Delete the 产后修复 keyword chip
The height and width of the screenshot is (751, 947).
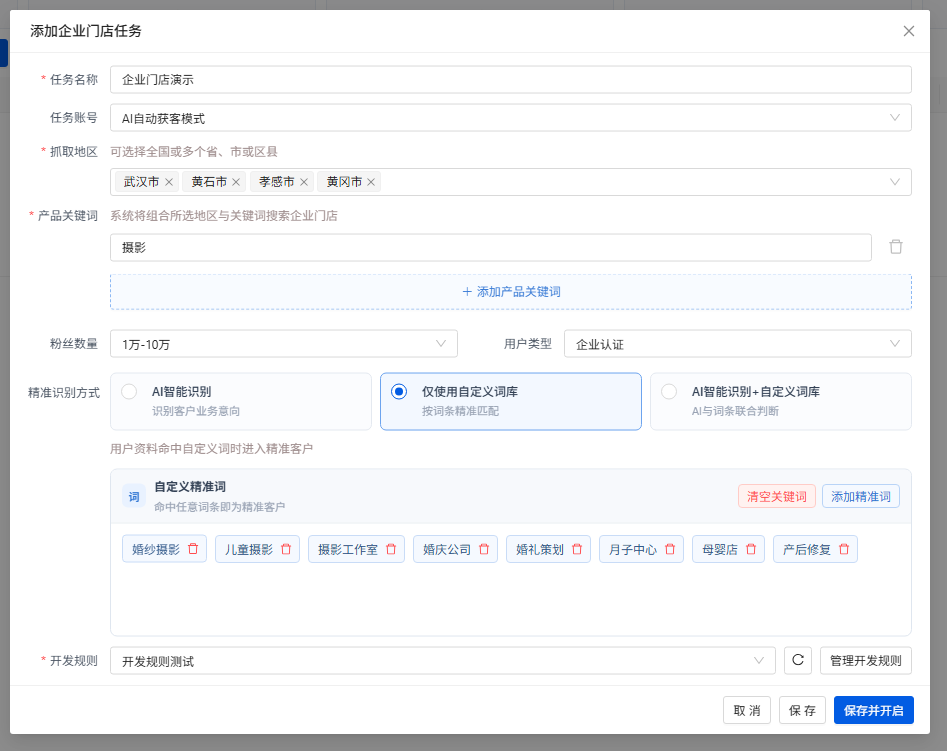tap(844, 549)
